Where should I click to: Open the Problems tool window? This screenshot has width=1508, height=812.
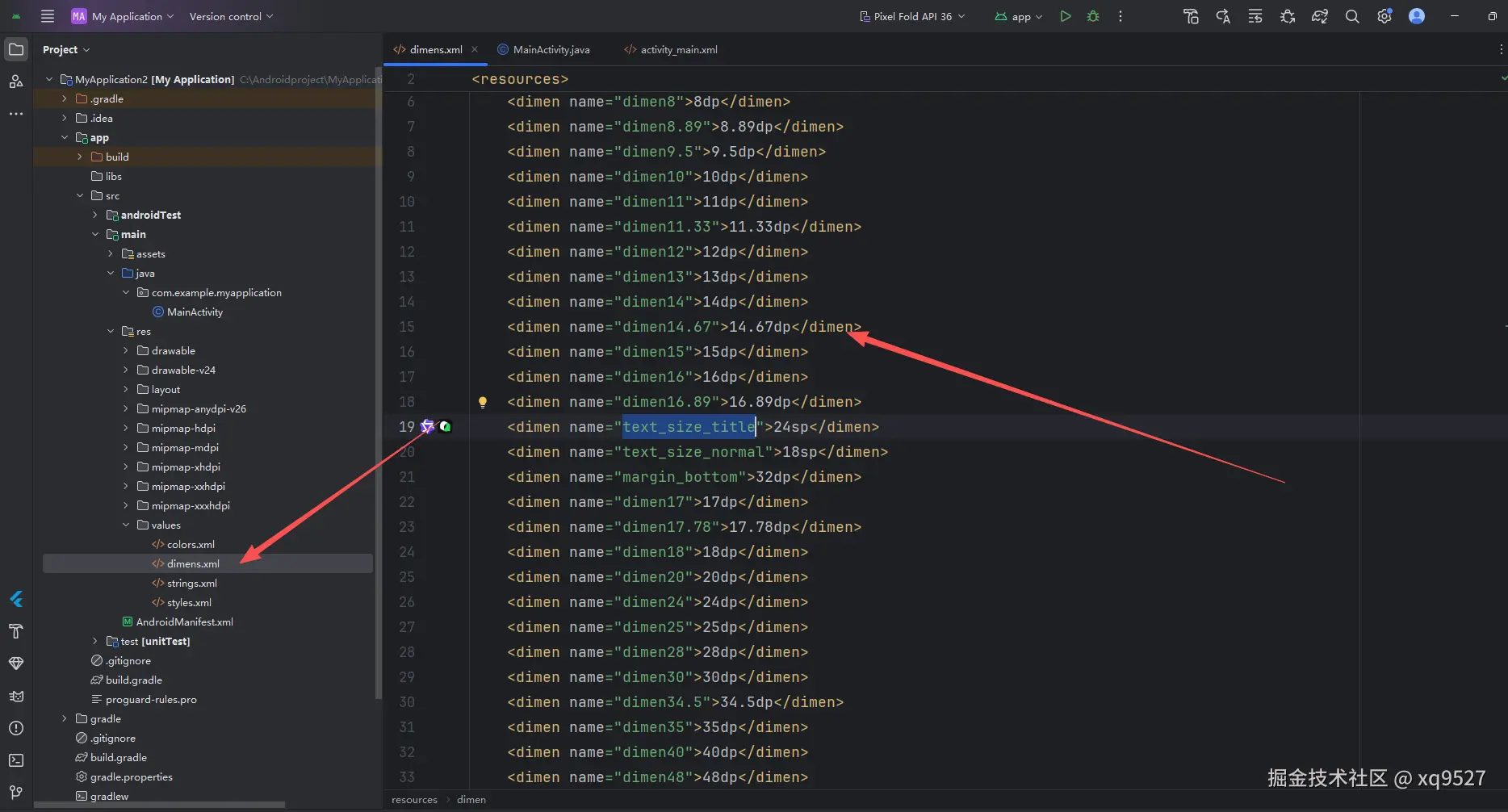point(16,728)
